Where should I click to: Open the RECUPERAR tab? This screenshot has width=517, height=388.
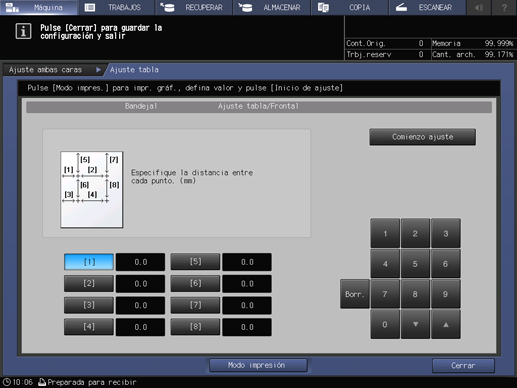194,7
